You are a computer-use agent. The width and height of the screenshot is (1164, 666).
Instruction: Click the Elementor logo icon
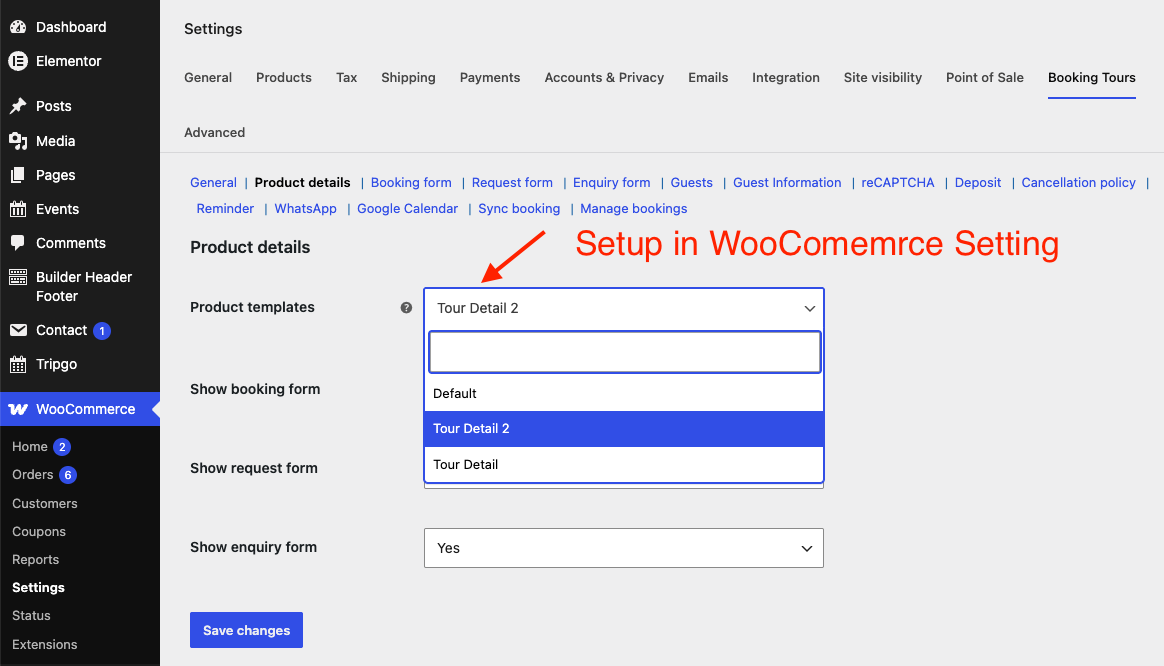pyautogui.click(x=18, y=61)
